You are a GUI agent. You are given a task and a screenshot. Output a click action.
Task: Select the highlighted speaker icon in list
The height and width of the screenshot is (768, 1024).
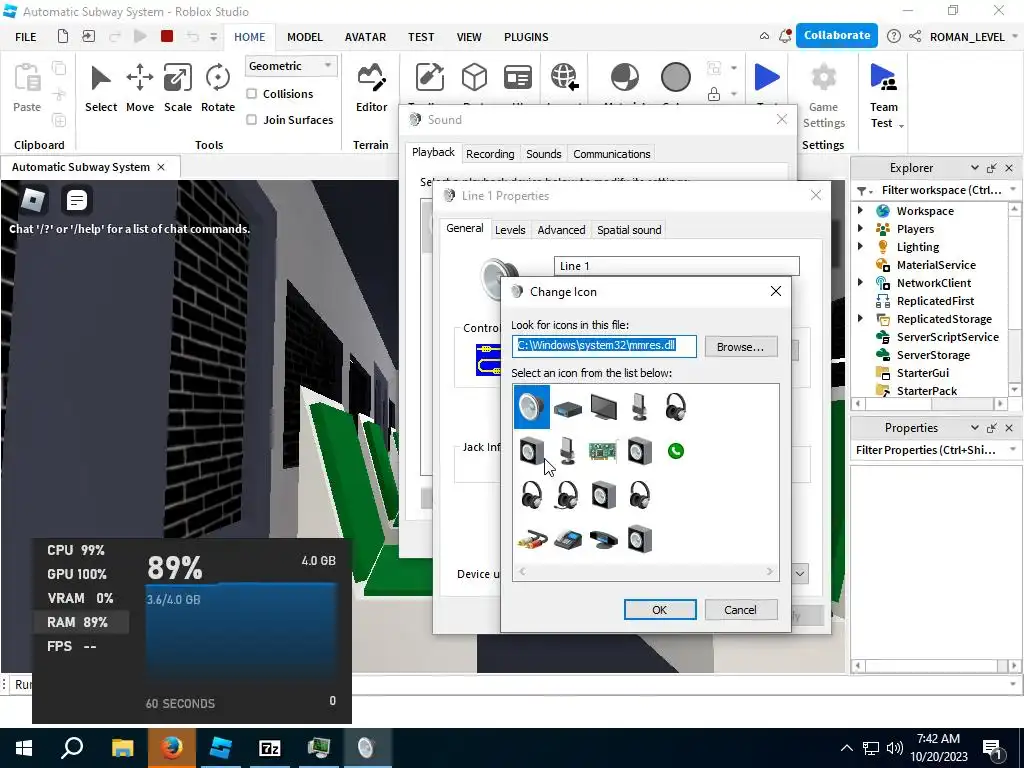(x=532, y=407)
